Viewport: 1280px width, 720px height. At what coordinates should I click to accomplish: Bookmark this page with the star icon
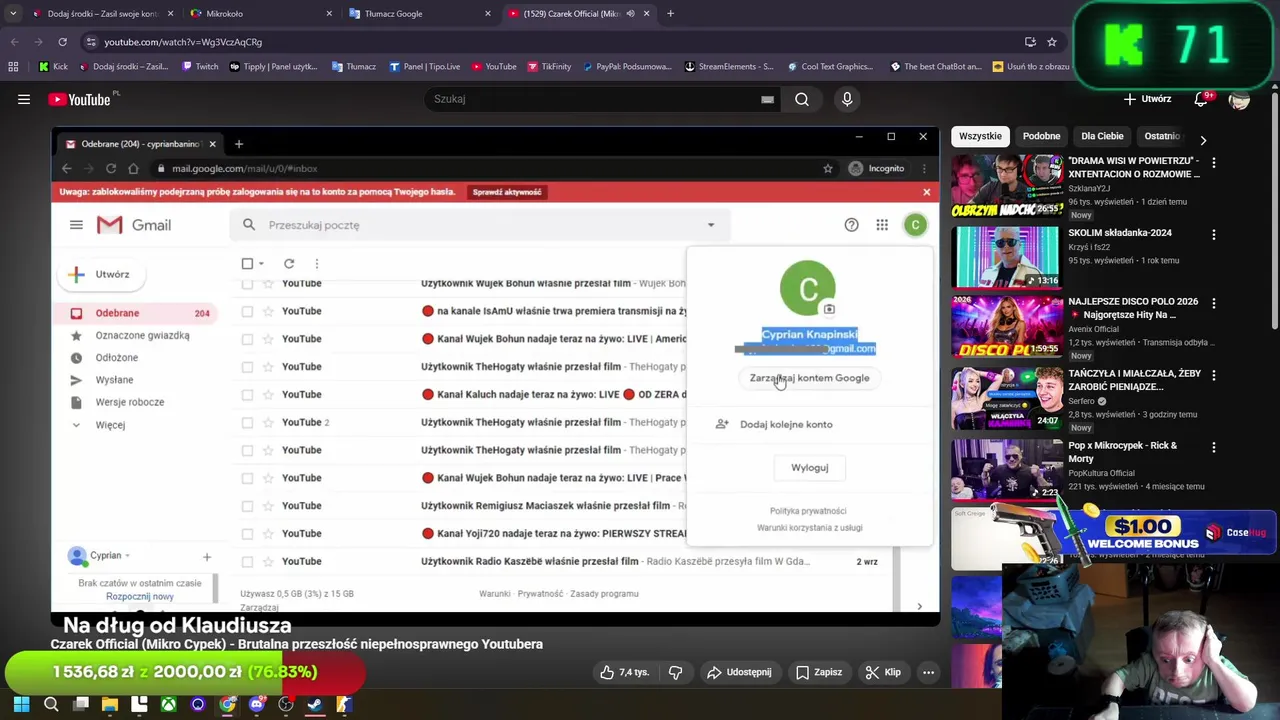(x=1052, y=42)
